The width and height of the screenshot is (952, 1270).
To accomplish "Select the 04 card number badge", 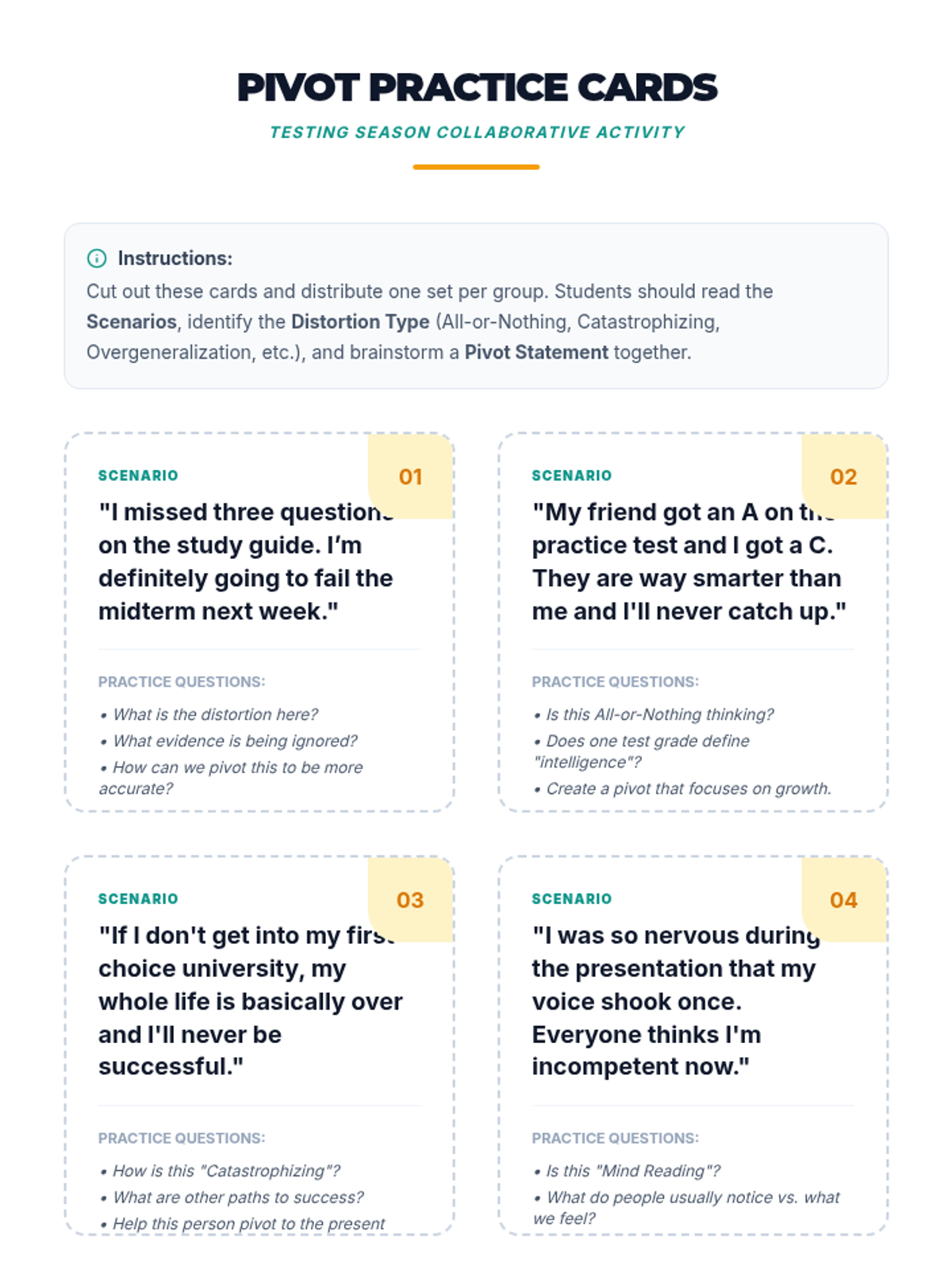I will pyautogui.click(x=844, y=899).
